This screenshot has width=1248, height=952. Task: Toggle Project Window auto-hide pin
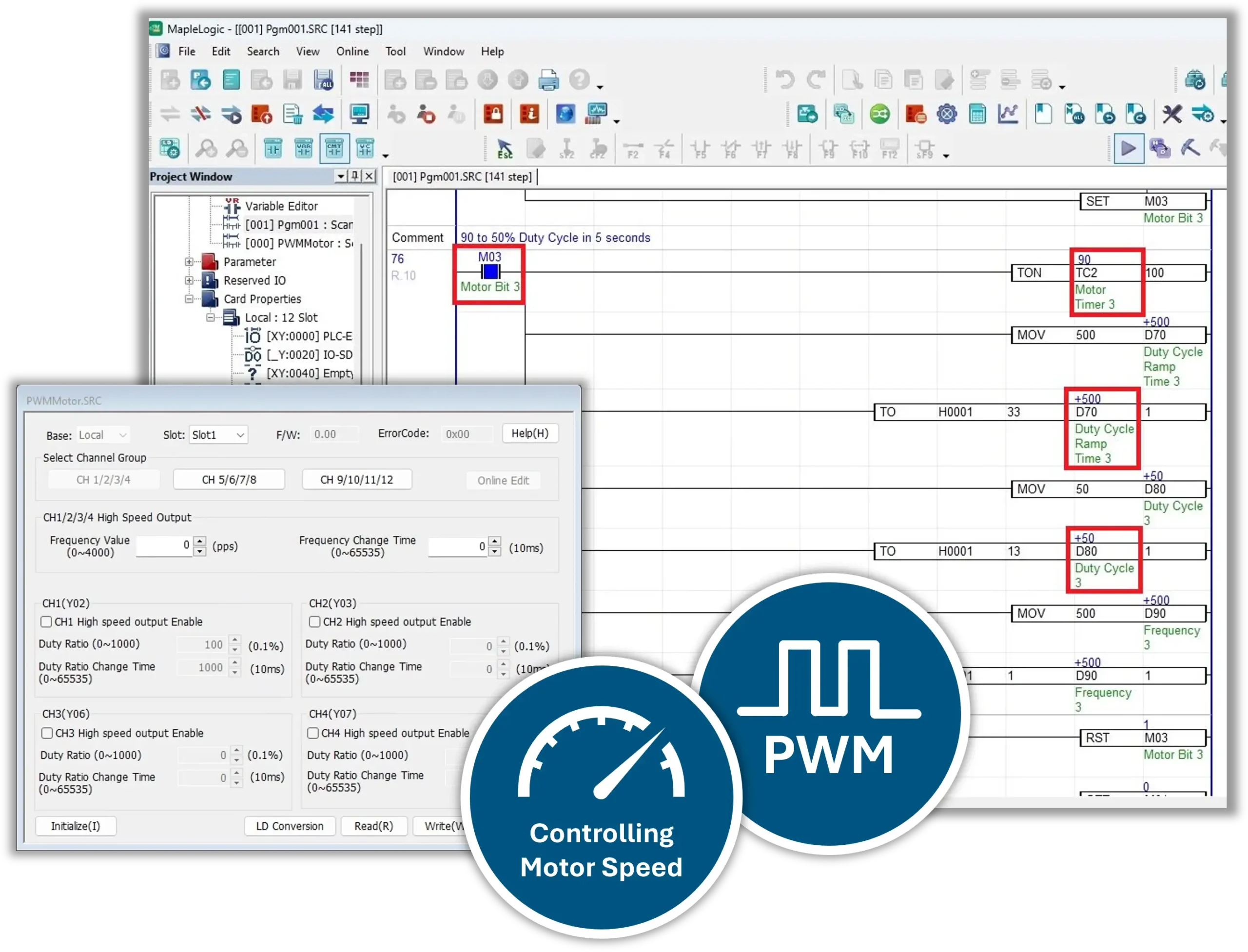point(355,176)
